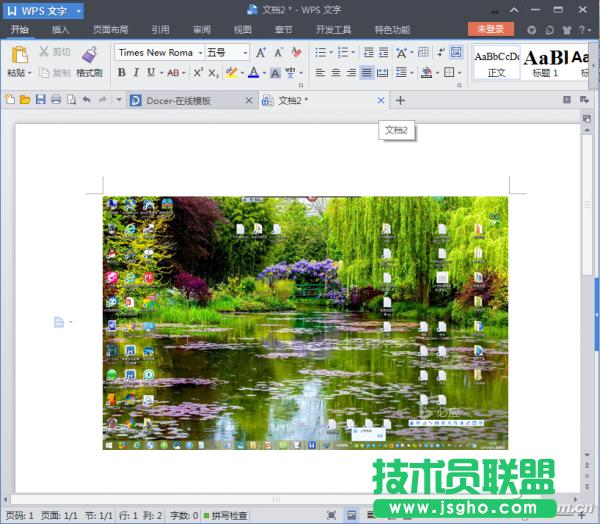
Task: Click the Cut (剪切) scissors icon
Action: (45, 52)
